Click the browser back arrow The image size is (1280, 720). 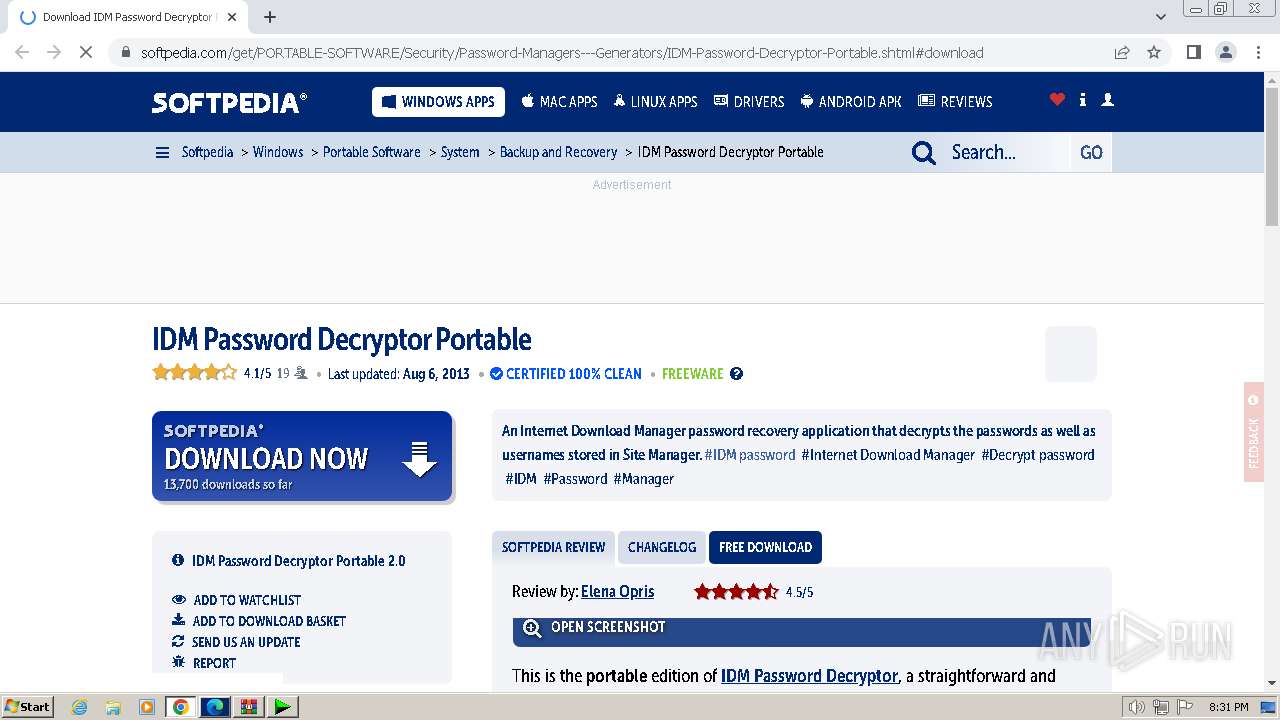point(22,52)
